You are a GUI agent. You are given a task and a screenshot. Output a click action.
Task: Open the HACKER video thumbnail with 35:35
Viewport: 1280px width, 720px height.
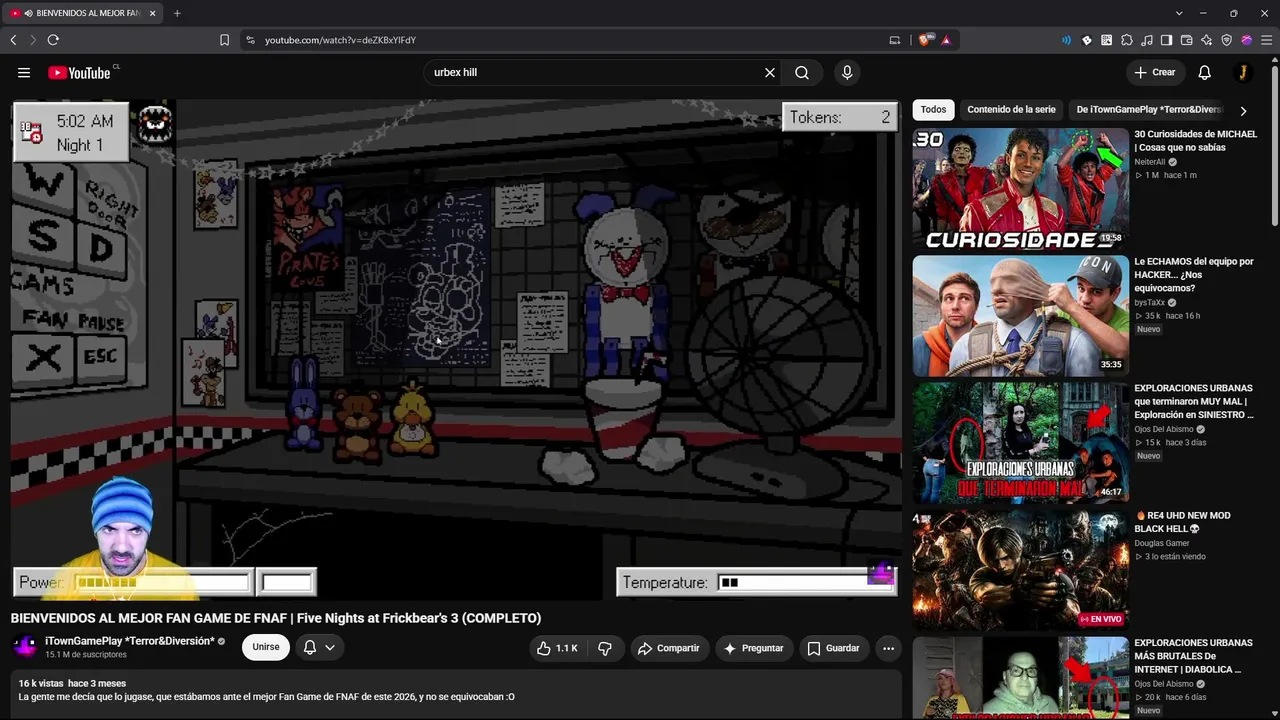(1020, 316)
